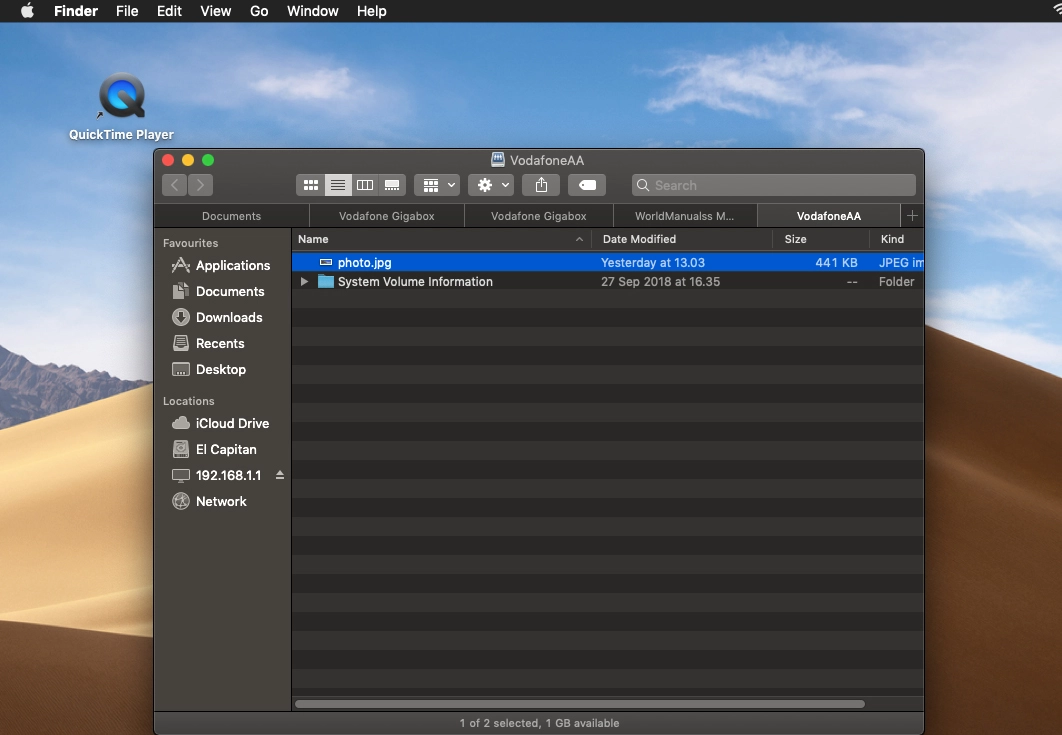Open the grouping options dropdown
The height and width of the screenshot is (735, 1062).
click(x=436, y=185)
